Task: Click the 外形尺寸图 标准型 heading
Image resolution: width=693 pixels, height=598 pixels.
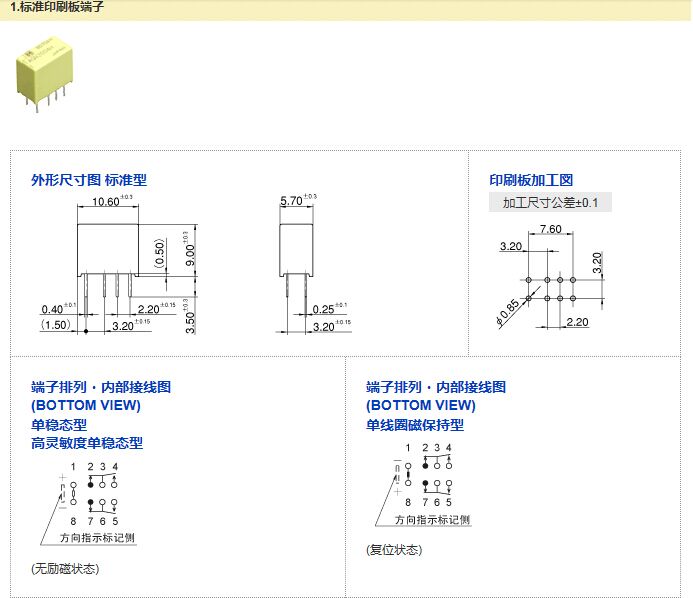Action: [89, 180]
